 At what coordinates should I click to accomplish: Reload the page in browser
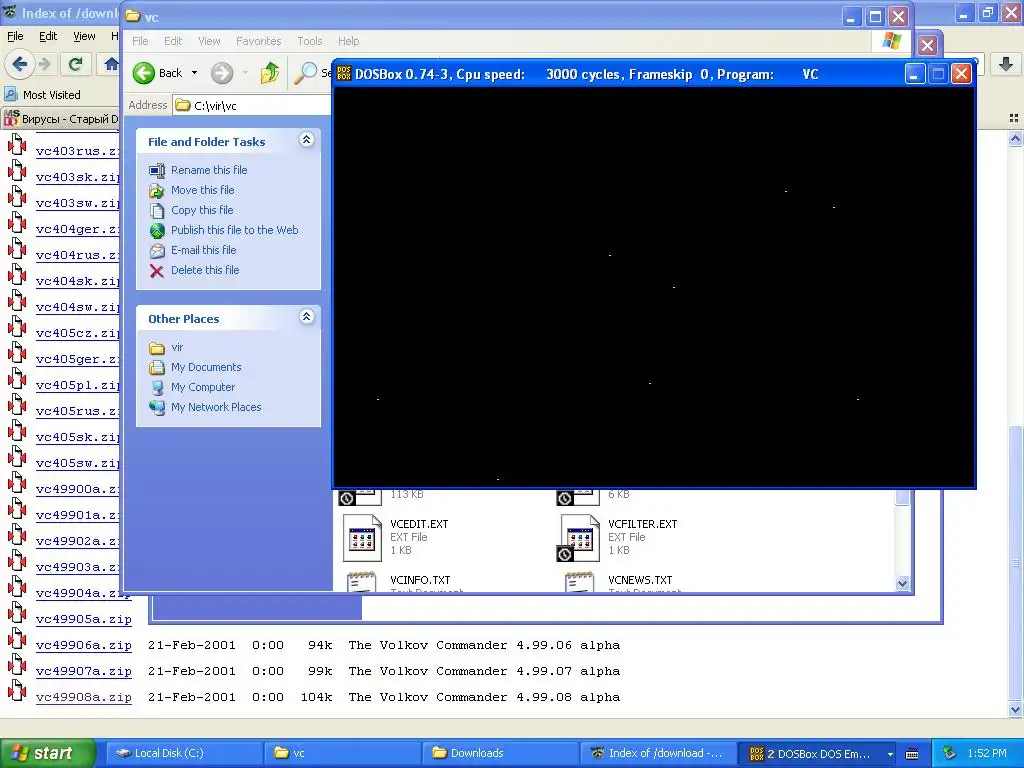[x=76, y=64]
